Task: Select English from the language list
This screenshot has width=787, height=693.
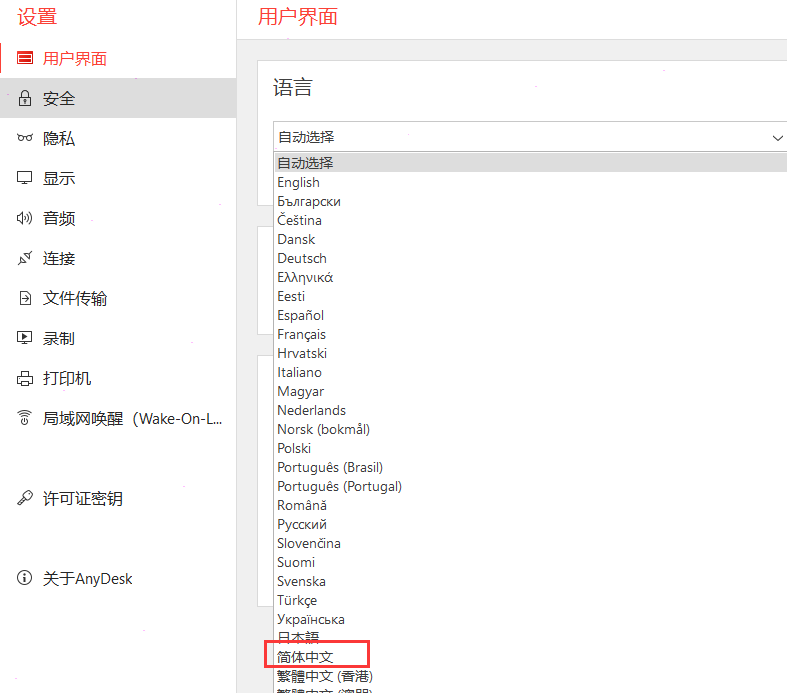Action: 531,182
